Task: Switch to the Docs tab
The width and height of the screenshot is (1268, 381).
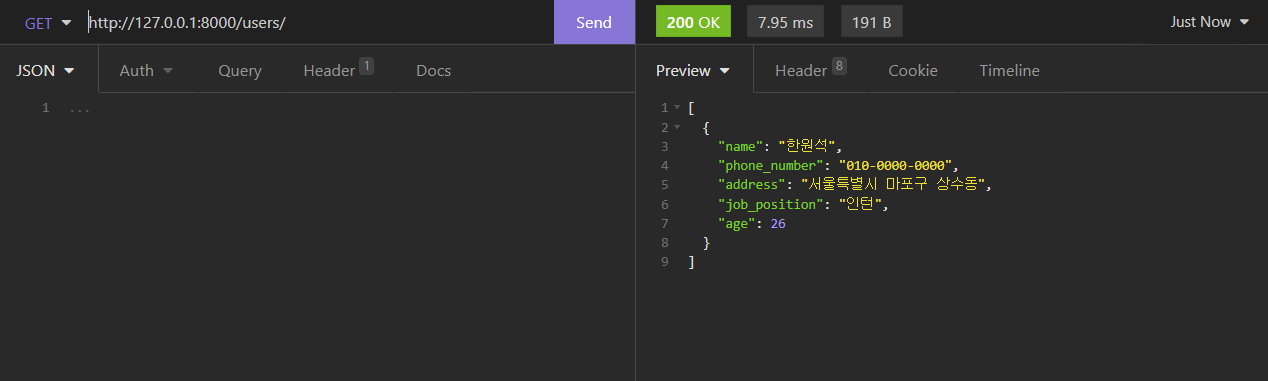Action: point(433,70)
